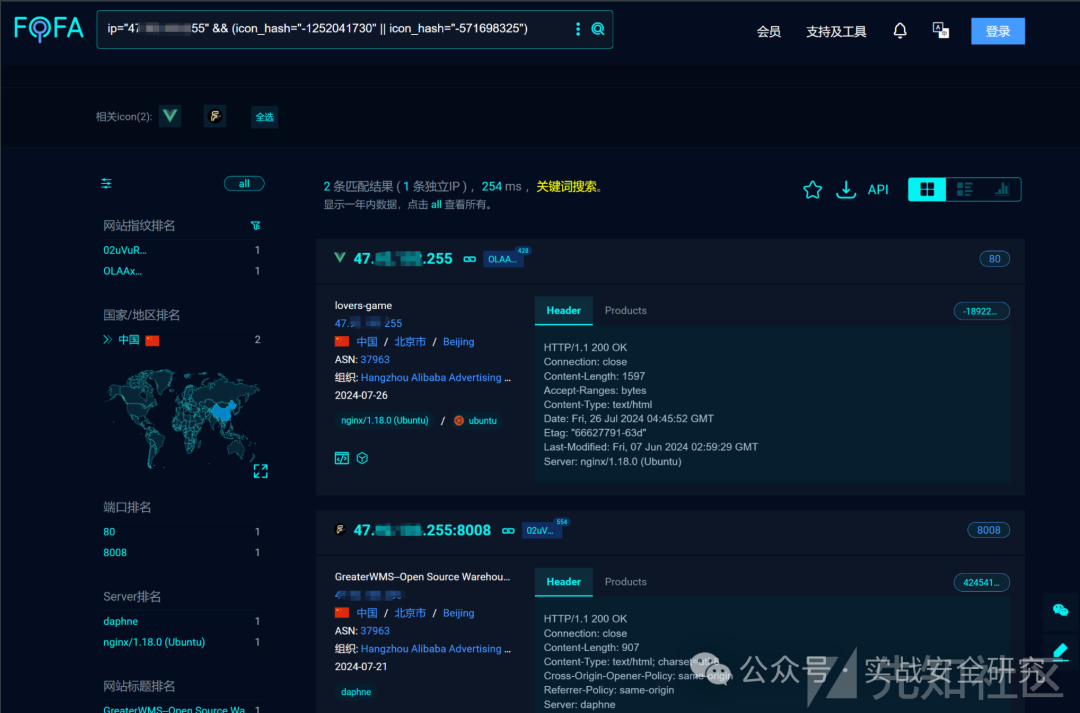Toggle the all data pill

click(244, 183)
